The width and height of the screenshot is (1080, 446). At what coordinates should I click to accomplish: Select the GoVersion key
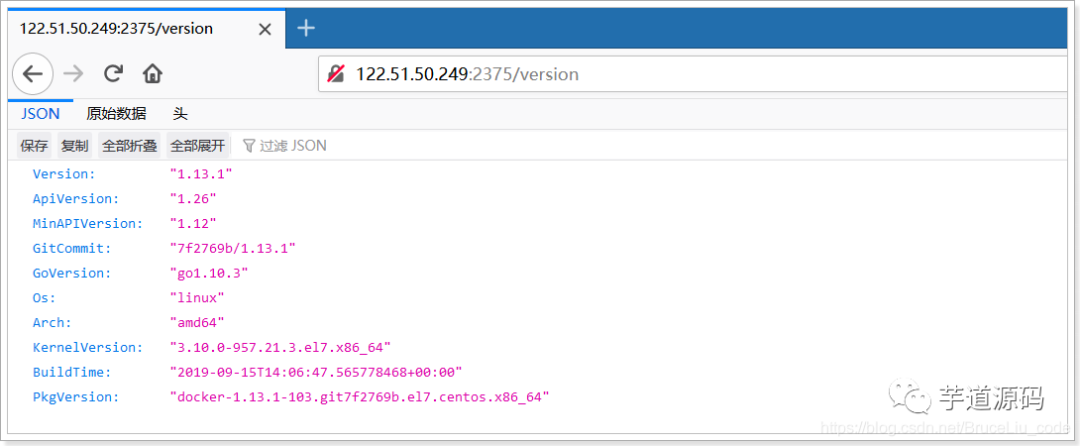(x=72, y=273)
